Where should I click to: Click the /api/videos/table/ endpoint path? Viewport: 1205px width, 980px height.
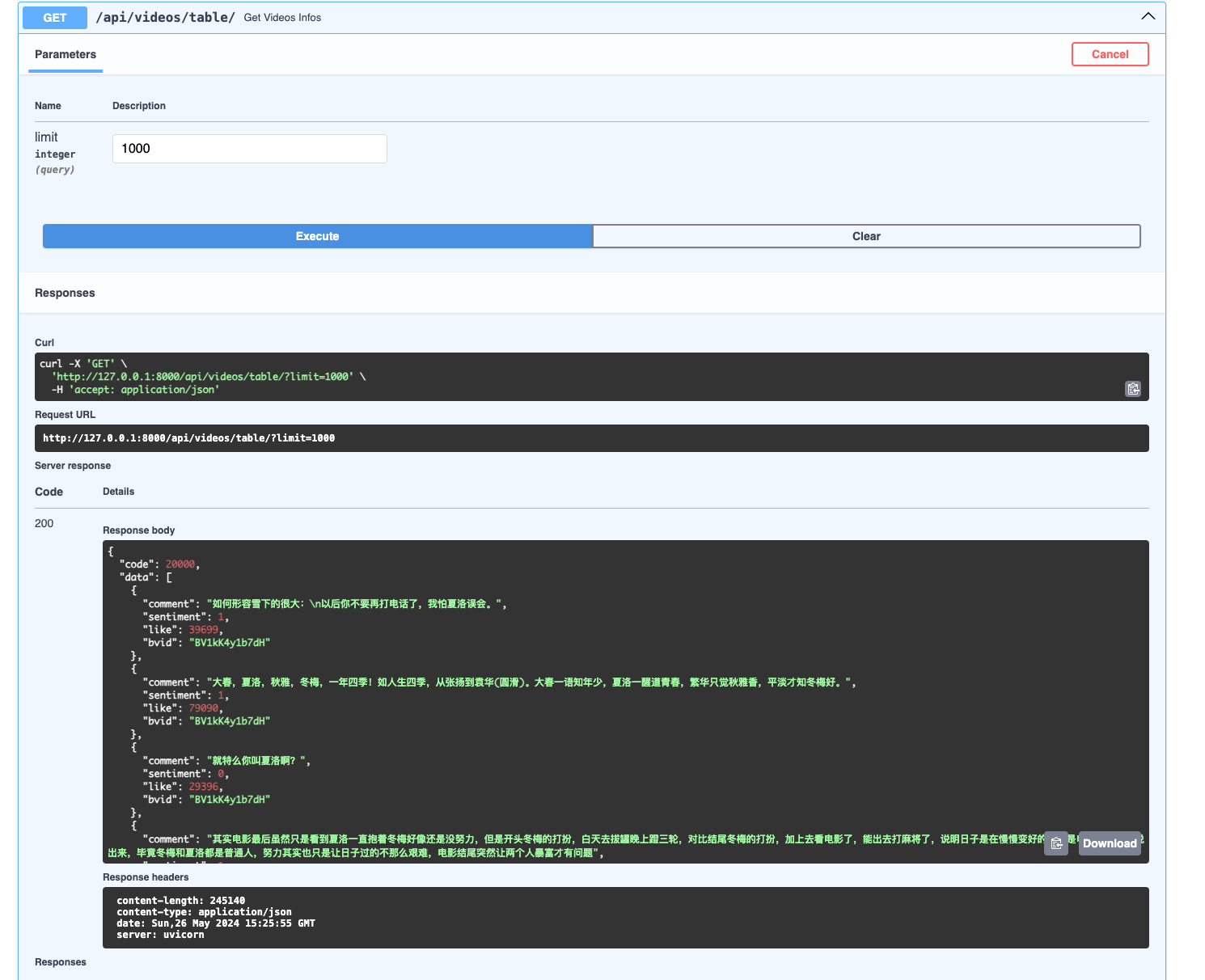pyautogui.click(x=165, y=17)
